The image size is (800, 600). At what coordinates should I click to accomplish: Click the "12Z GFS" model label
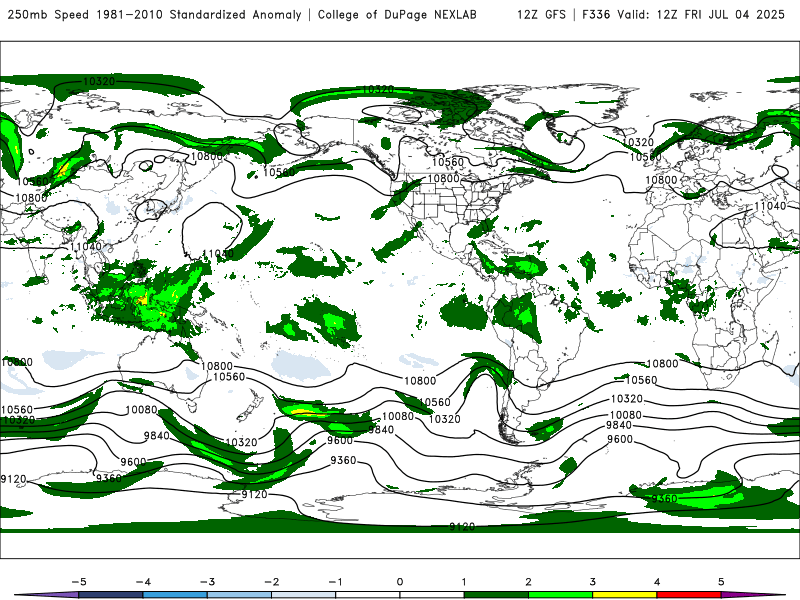point(541,14)
